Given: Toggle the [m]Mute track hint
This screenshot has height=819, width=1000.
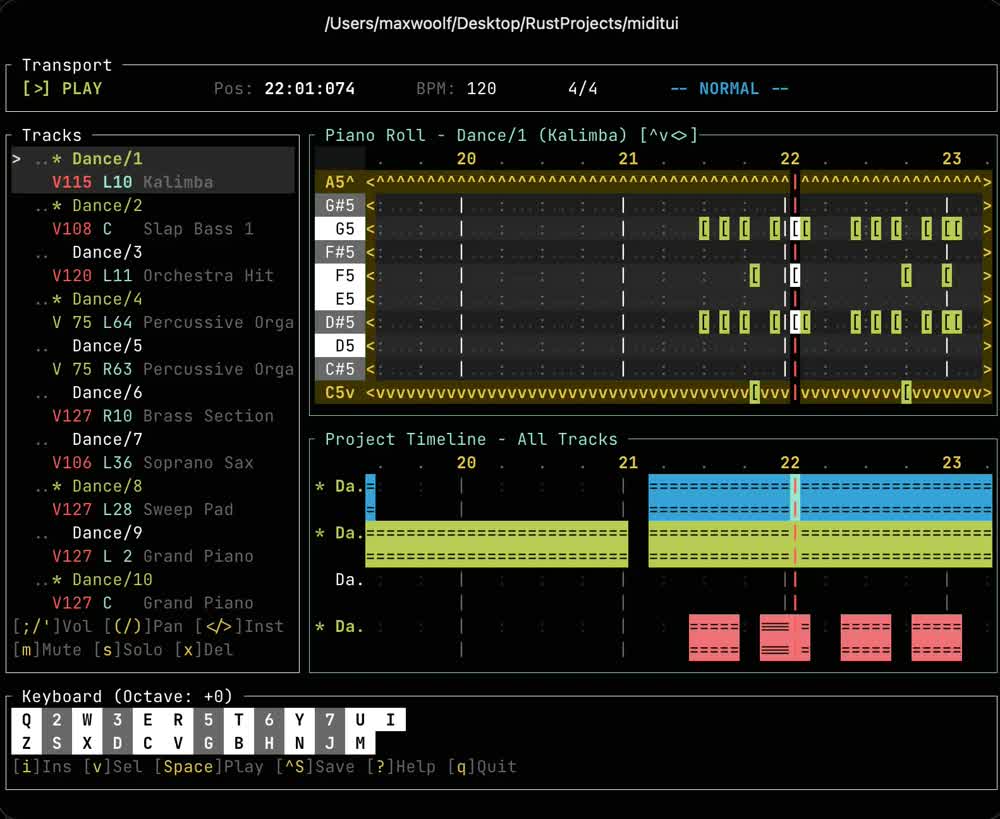Looking at the screenshot, I should click(47, 650).
